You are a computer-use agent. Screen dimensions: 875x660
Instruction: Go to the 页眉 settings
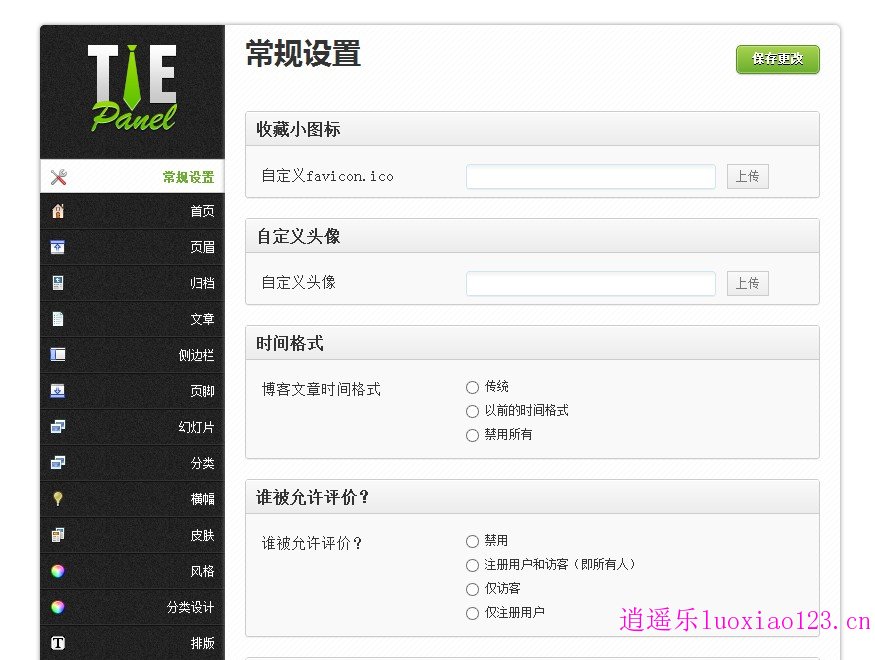pyautogui.click(x=132, y=247)
